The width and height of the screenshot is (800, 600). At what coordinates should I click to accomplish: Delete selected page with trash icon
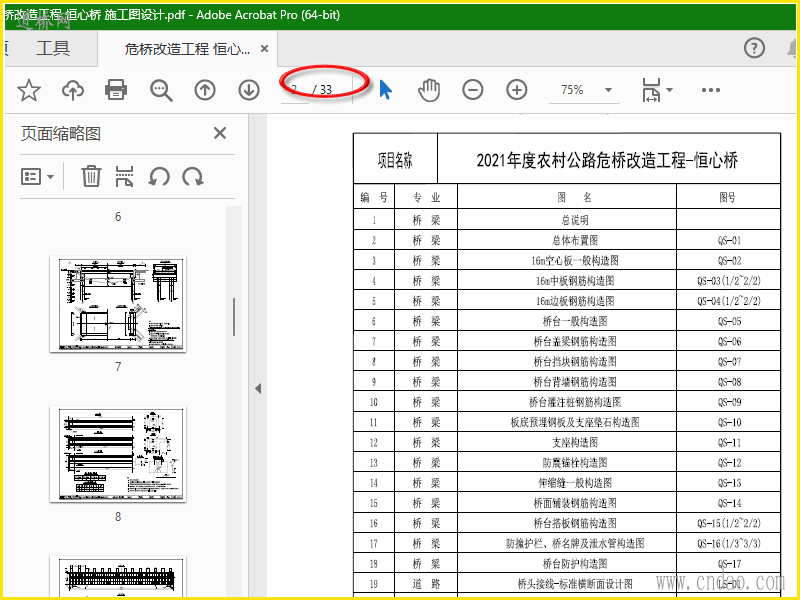click(x=91, y=177)
